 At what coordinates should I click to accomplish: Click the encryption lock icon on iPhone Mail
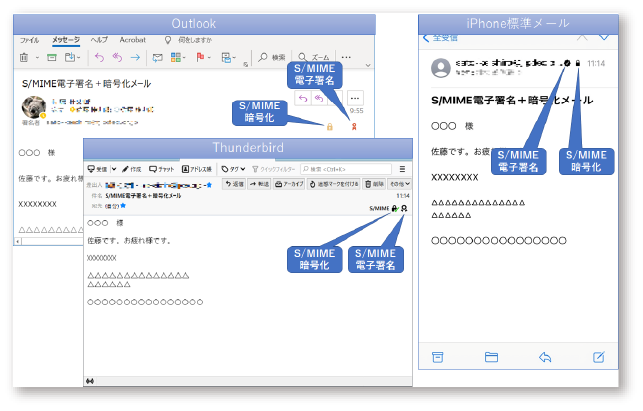tap(578, 63)
